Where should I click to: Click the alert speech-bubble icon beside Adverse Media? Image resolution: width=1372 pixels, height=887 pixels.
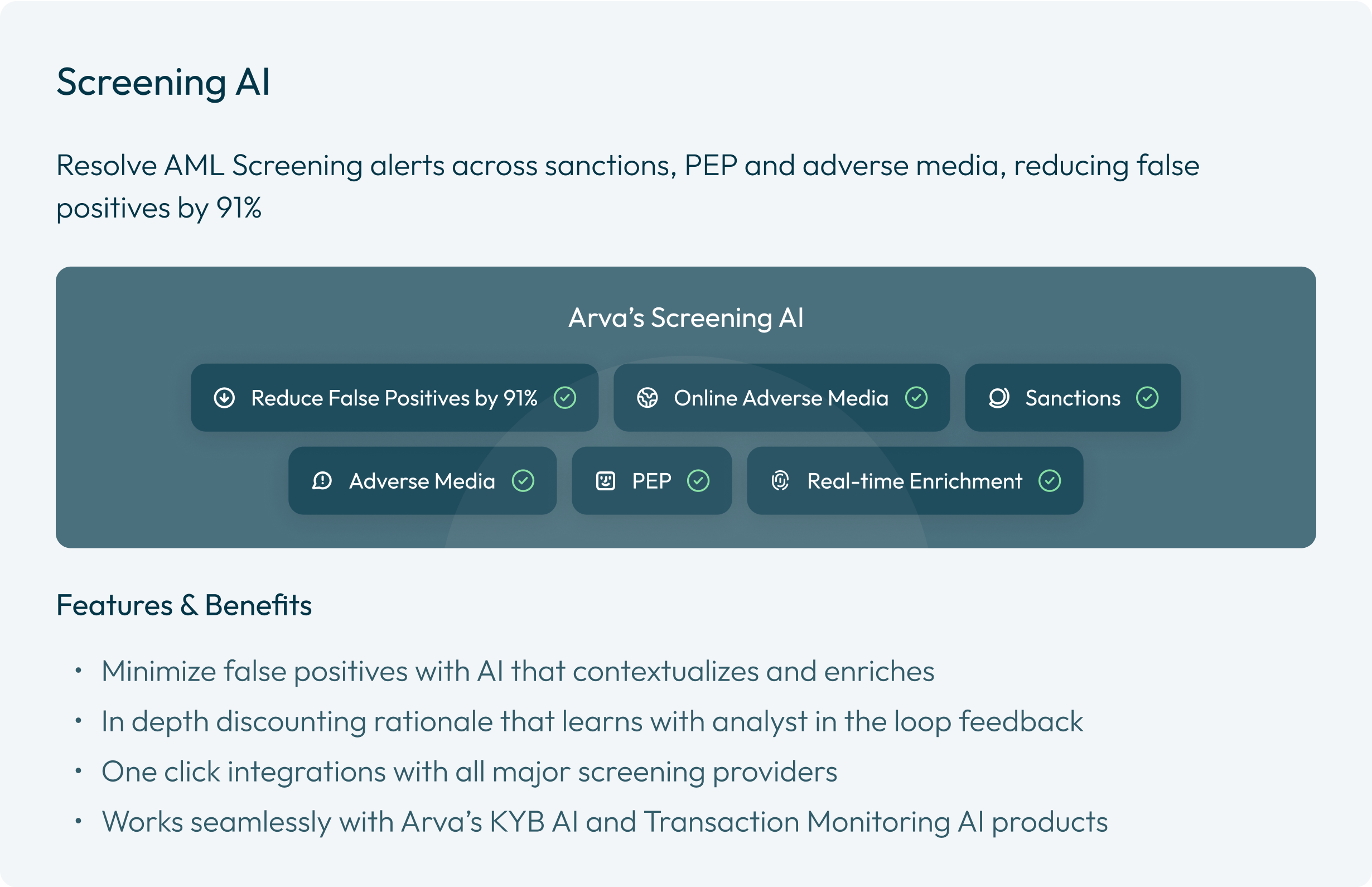[322, 481]
